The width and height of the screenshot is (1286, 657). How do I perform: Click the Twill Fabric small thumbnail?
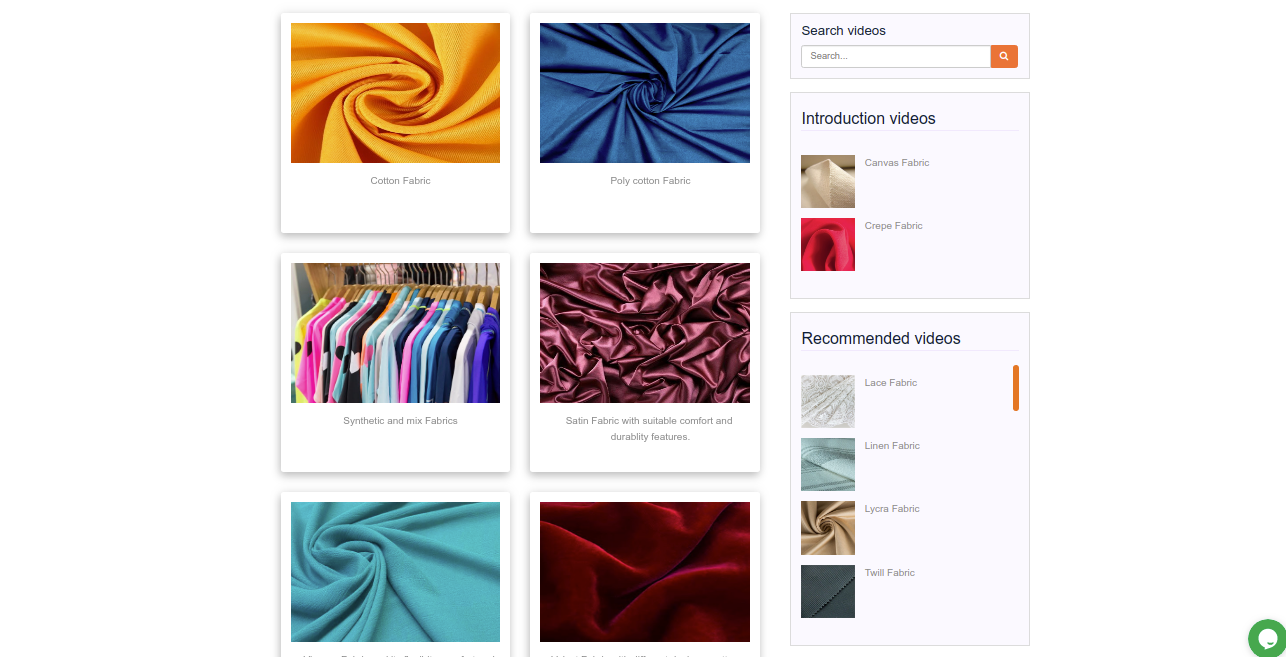point(828,591)
